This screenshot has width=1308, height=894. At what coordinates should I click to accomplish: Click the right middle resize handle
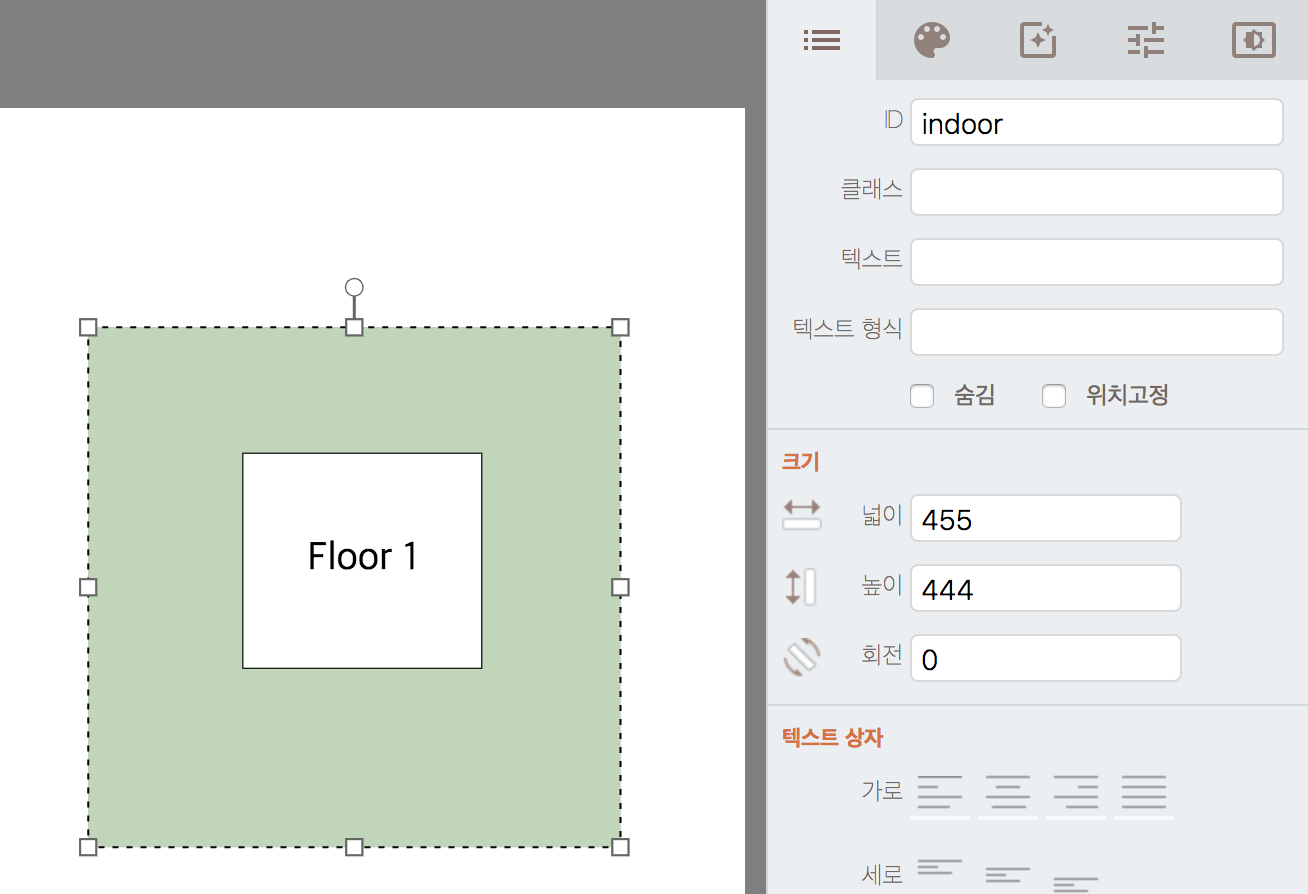620,587
